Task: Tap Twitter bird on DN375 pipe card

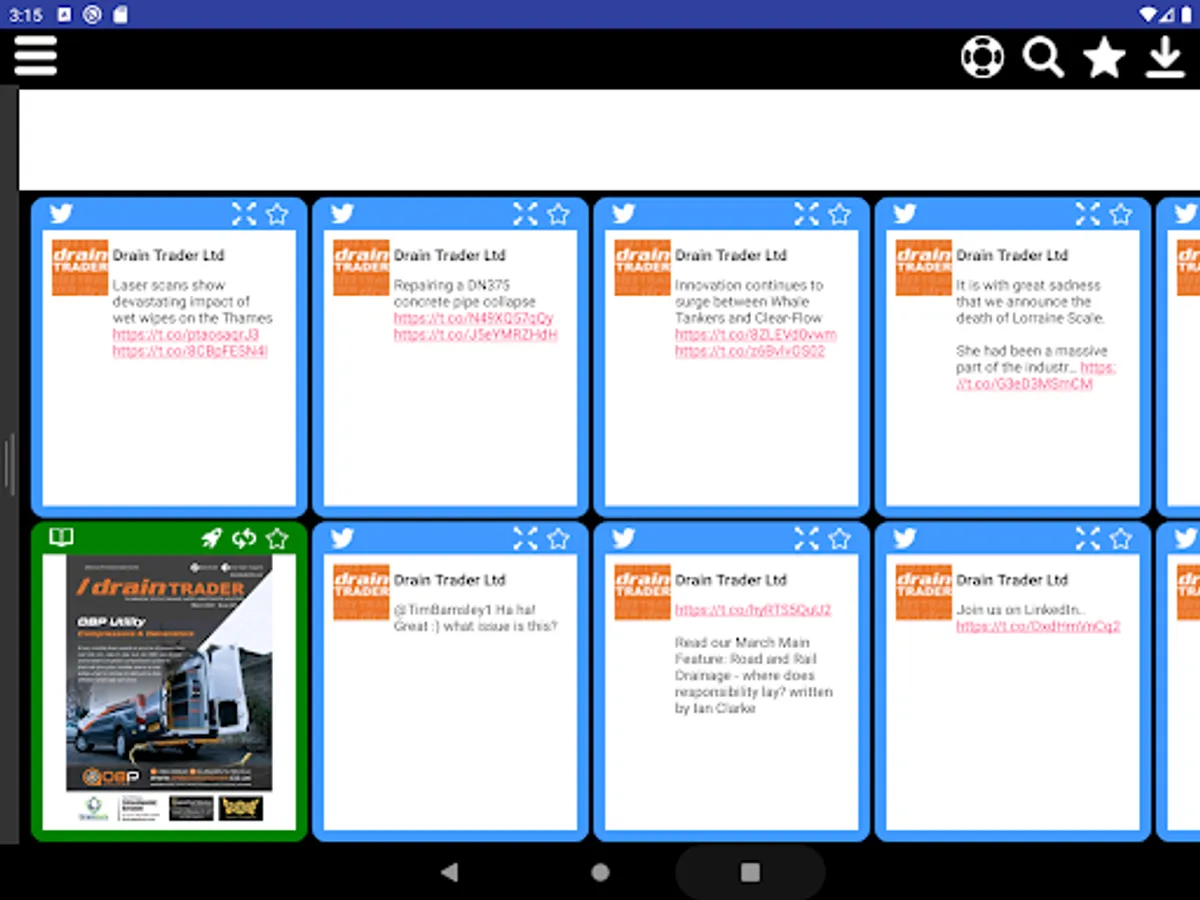Action: [x=342, y=213]
